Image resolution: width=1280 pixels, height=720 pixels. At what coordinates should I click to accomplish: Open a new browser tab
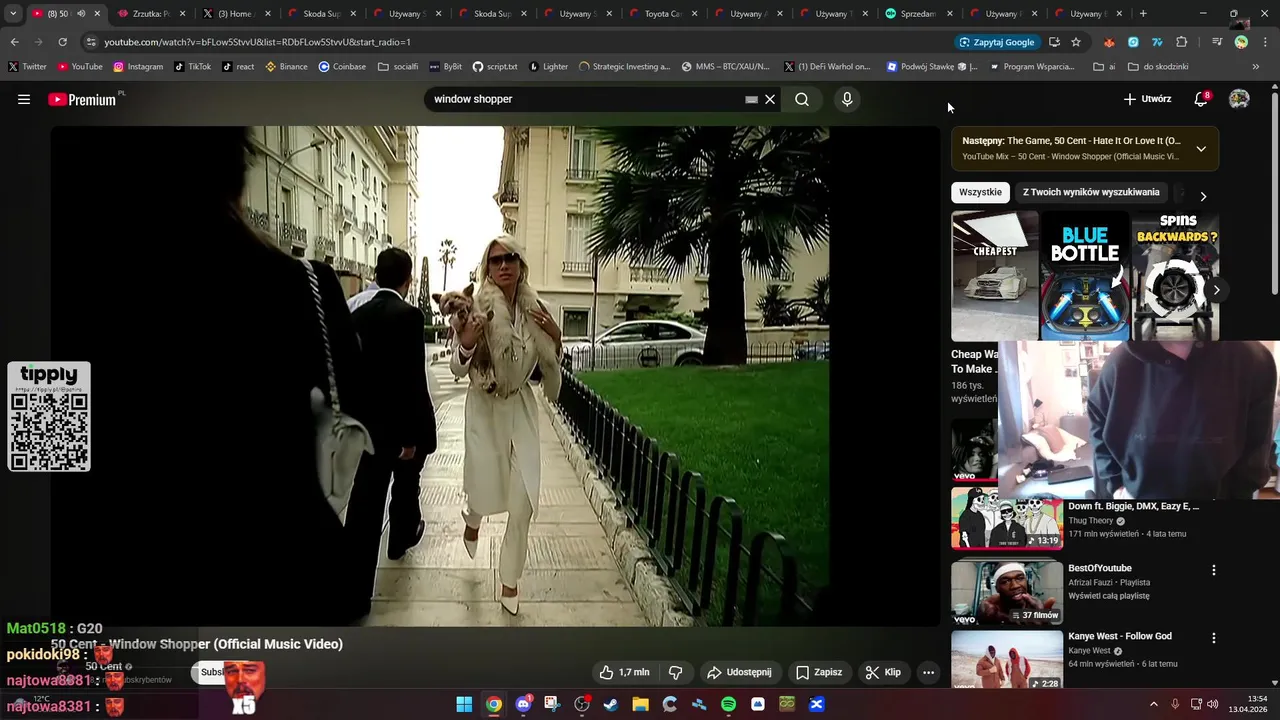[1143, 14]
